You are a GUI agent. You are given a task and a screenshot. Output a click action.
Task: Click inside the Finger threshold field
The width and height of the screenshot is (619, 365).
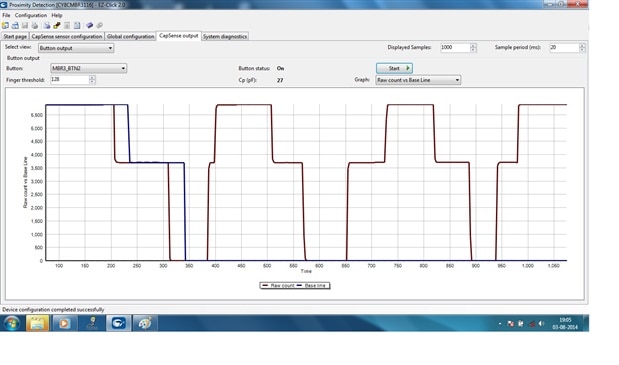click(x=69, y=80)
